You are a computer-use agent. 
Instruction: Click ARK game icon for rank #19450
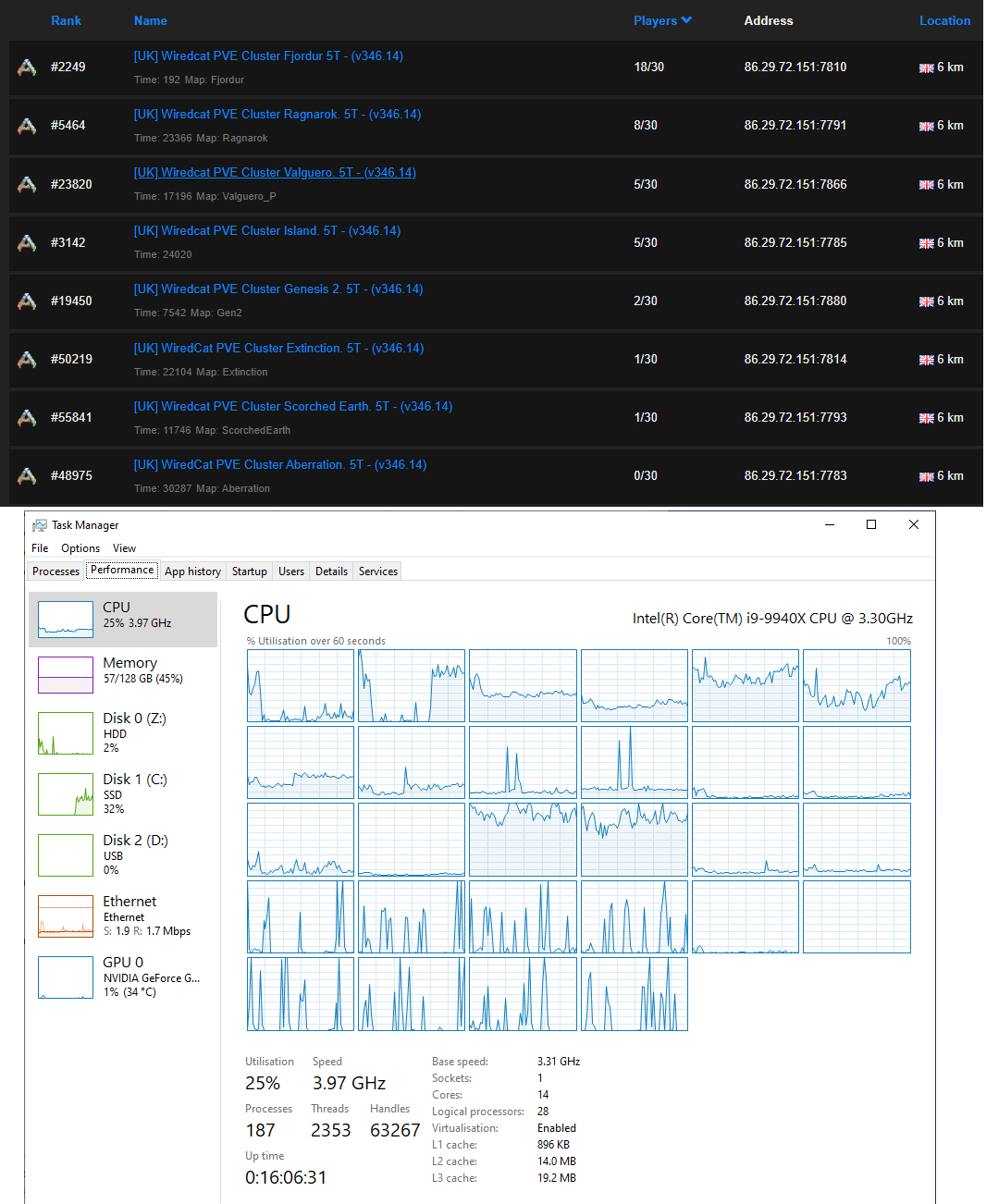tap(28, 301)
